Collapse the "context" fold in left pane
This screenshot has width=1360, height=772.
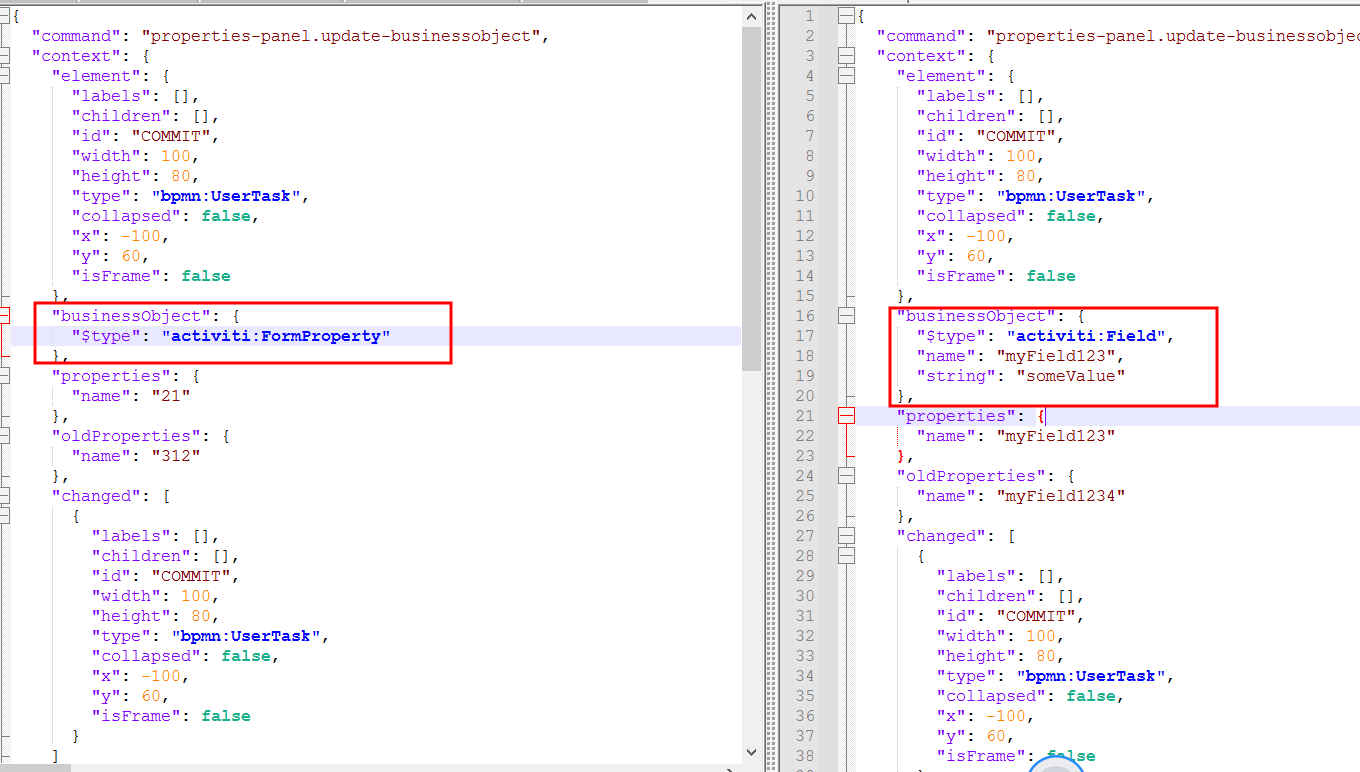tap(3, 56)
